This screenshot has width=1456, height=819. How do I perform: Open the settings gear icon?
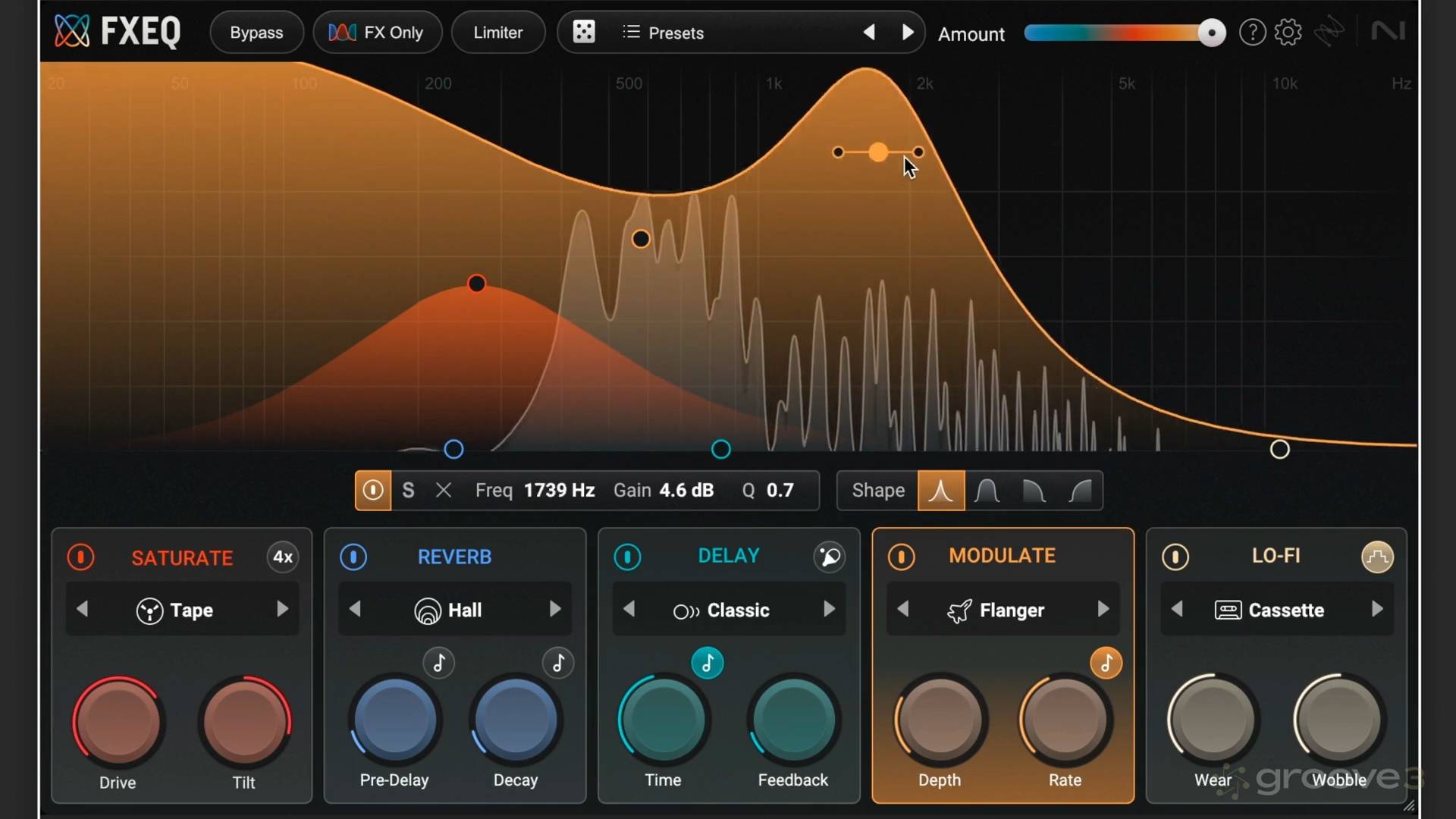(1288, 32)
